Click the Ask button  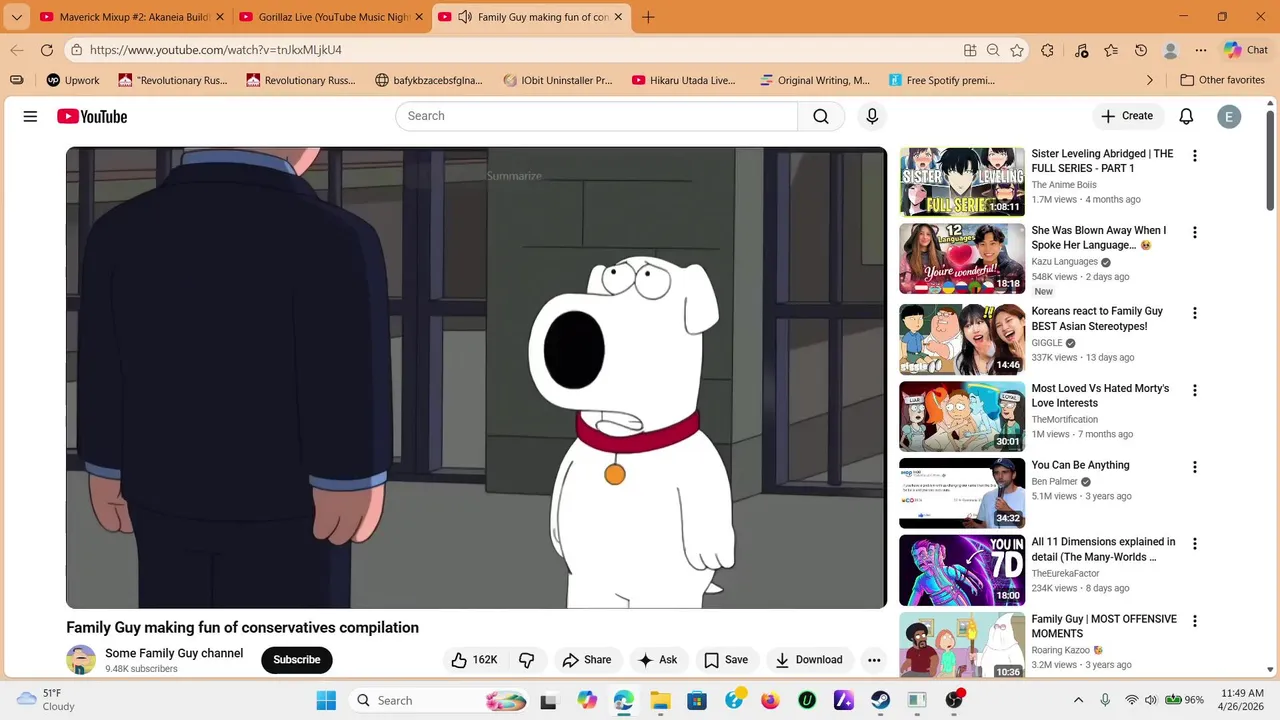(658, 660)
